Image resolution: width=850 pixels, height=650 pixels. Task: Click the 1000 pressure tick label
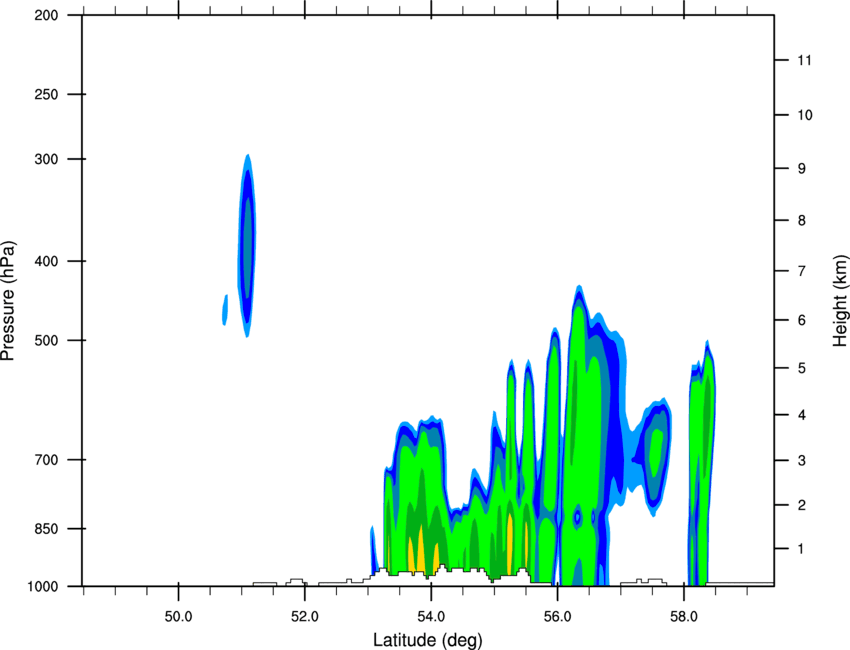43,587
